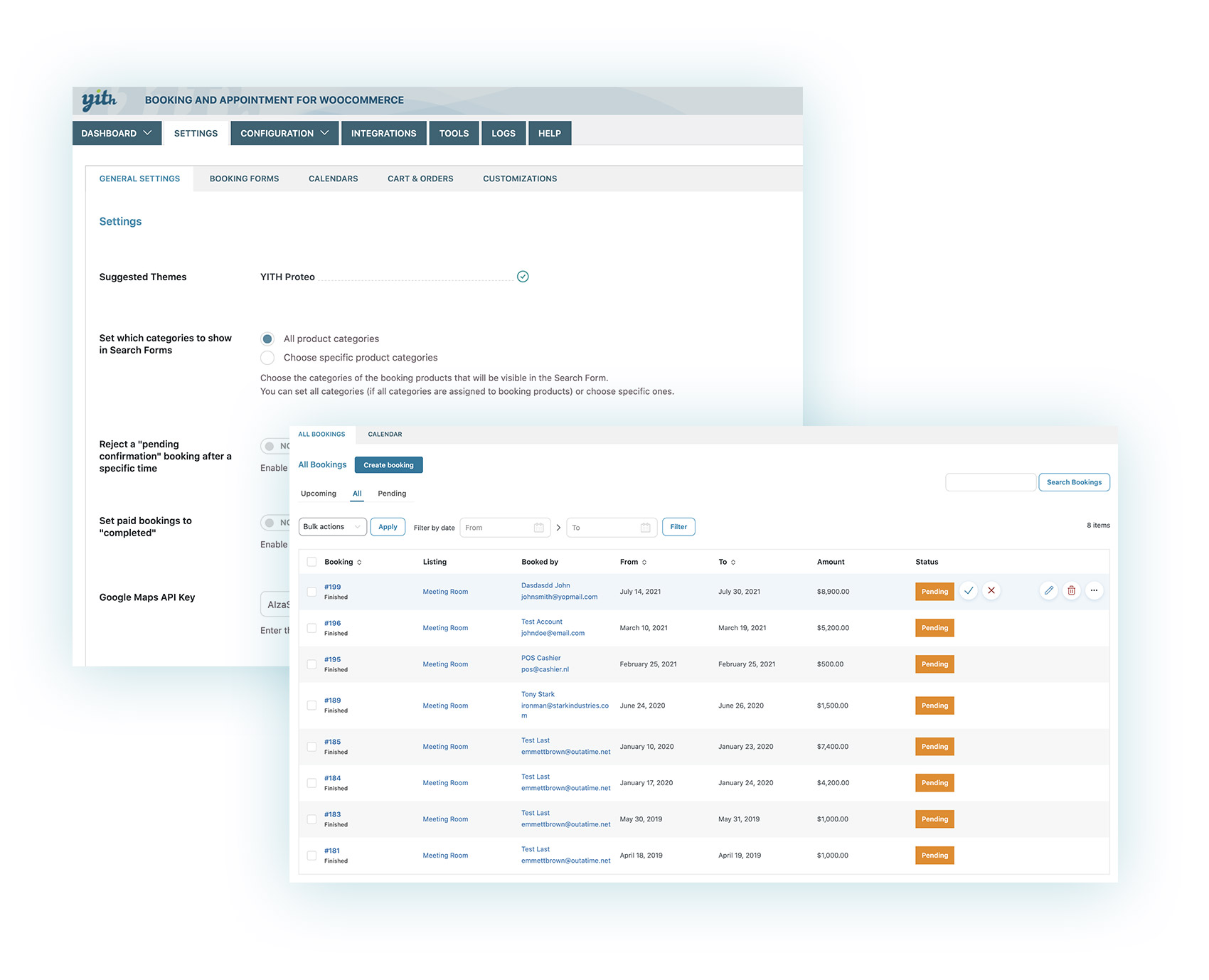Switch to All Bookings tab

(x=321, y=435)
